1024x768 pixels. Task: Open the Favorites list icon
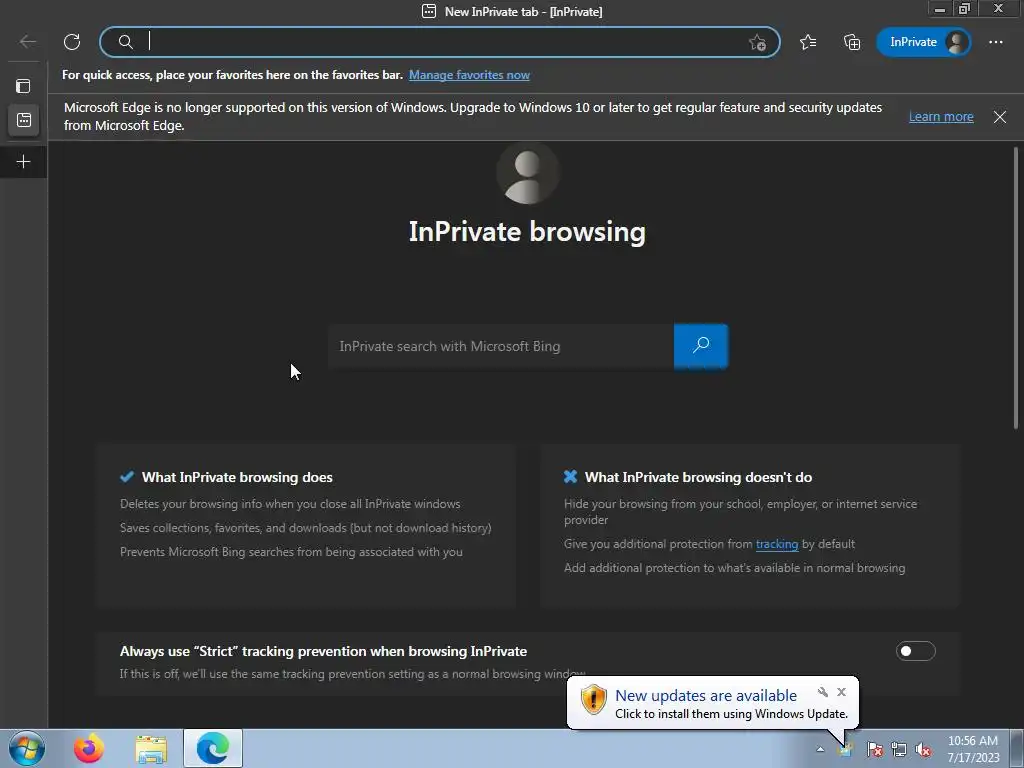(808, 42)
